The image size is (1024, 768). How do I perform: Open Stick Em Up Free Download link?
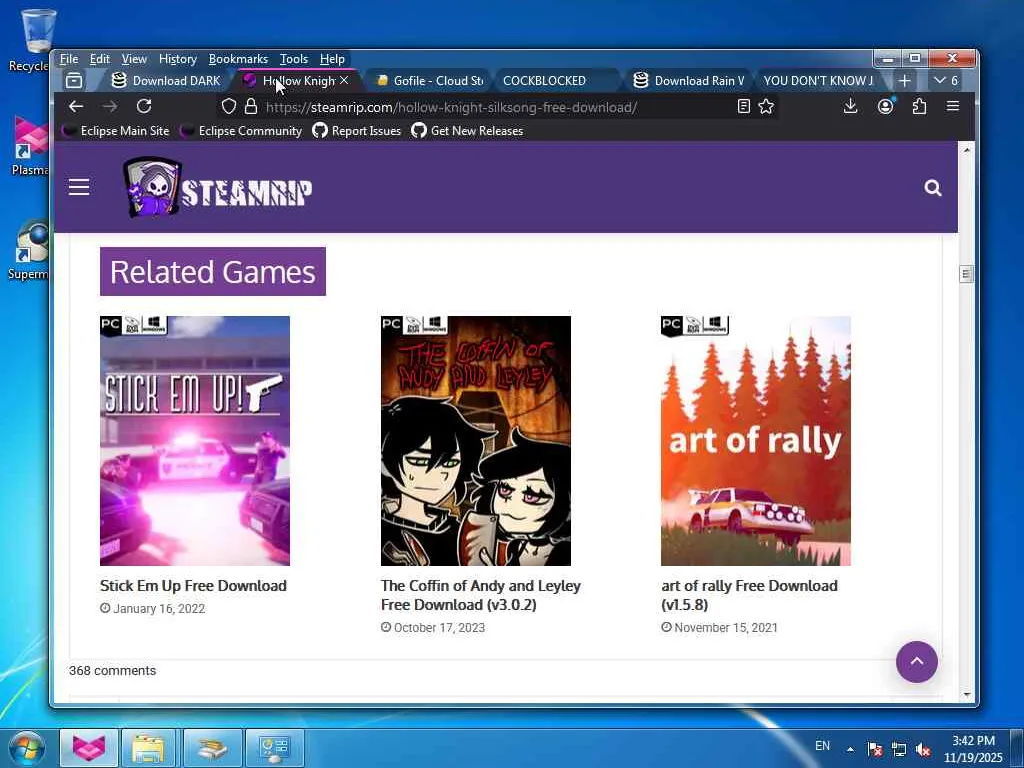(193, 586)
